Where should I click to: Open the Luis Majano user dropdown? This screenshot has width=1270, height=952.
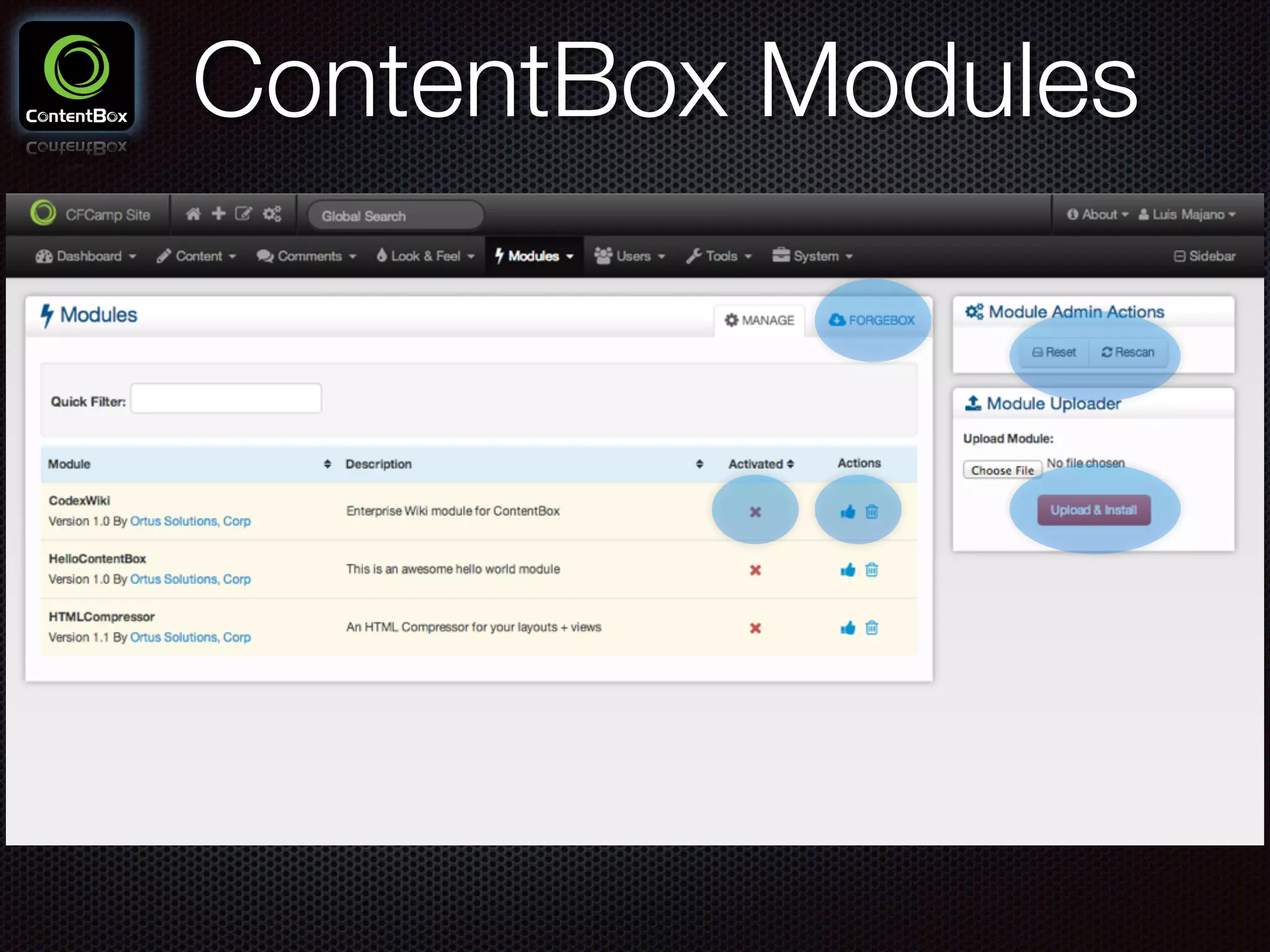[1187, 214]
